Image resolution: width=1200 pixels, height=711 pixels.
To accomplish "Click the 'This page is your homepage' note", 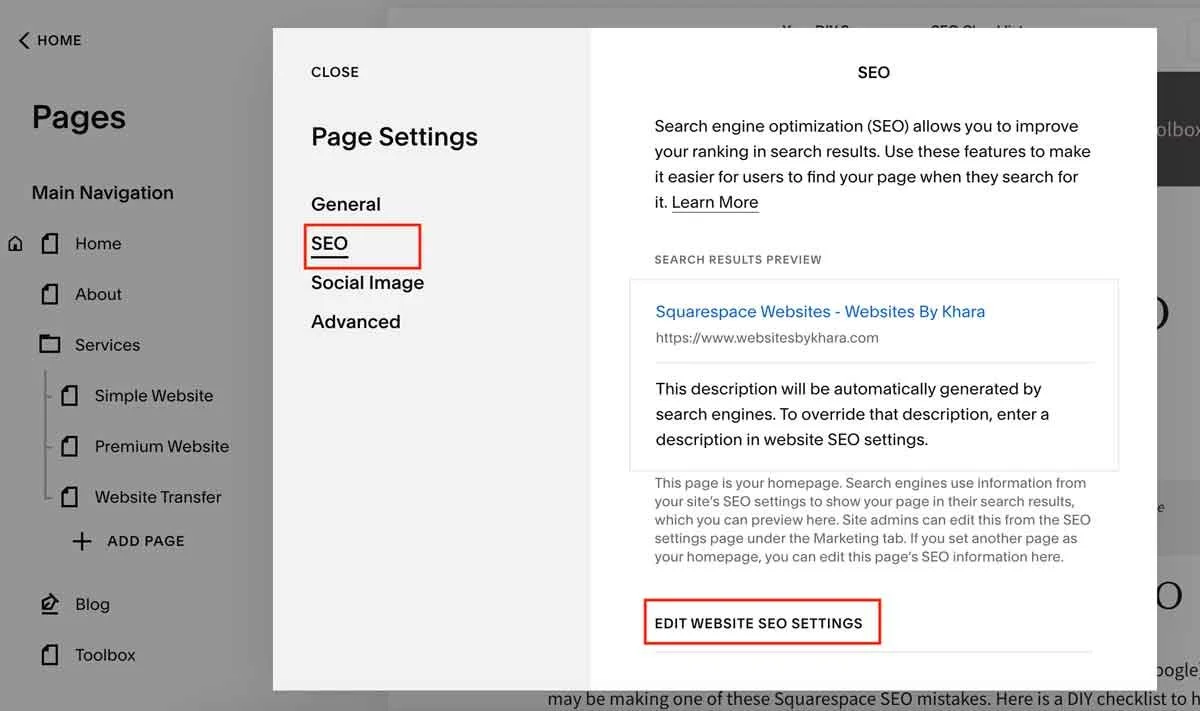I will point(872,520).
